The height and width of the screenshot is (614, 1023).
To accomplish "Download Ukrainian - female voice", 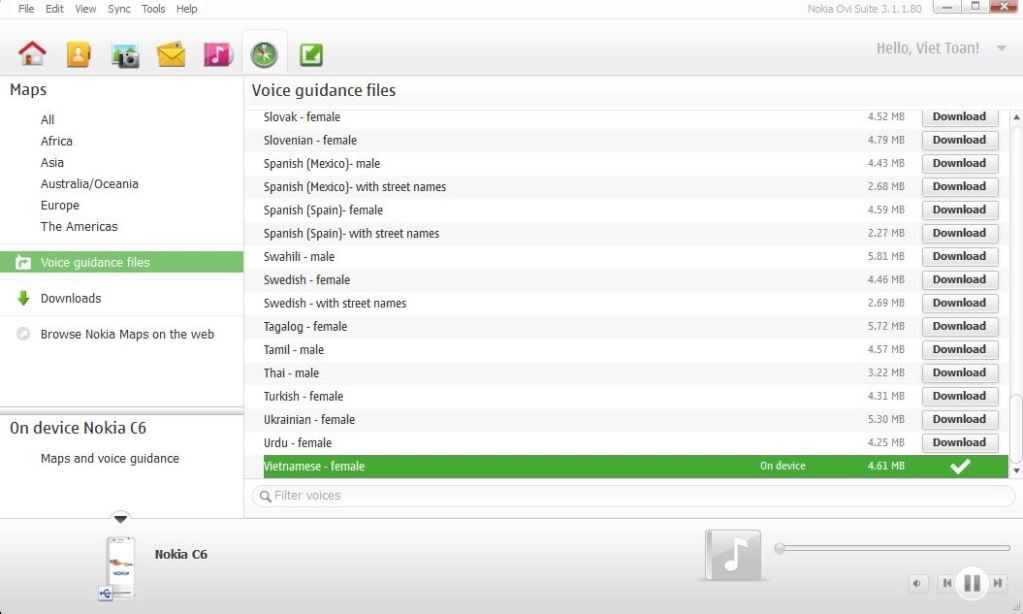I will point(960,419).
